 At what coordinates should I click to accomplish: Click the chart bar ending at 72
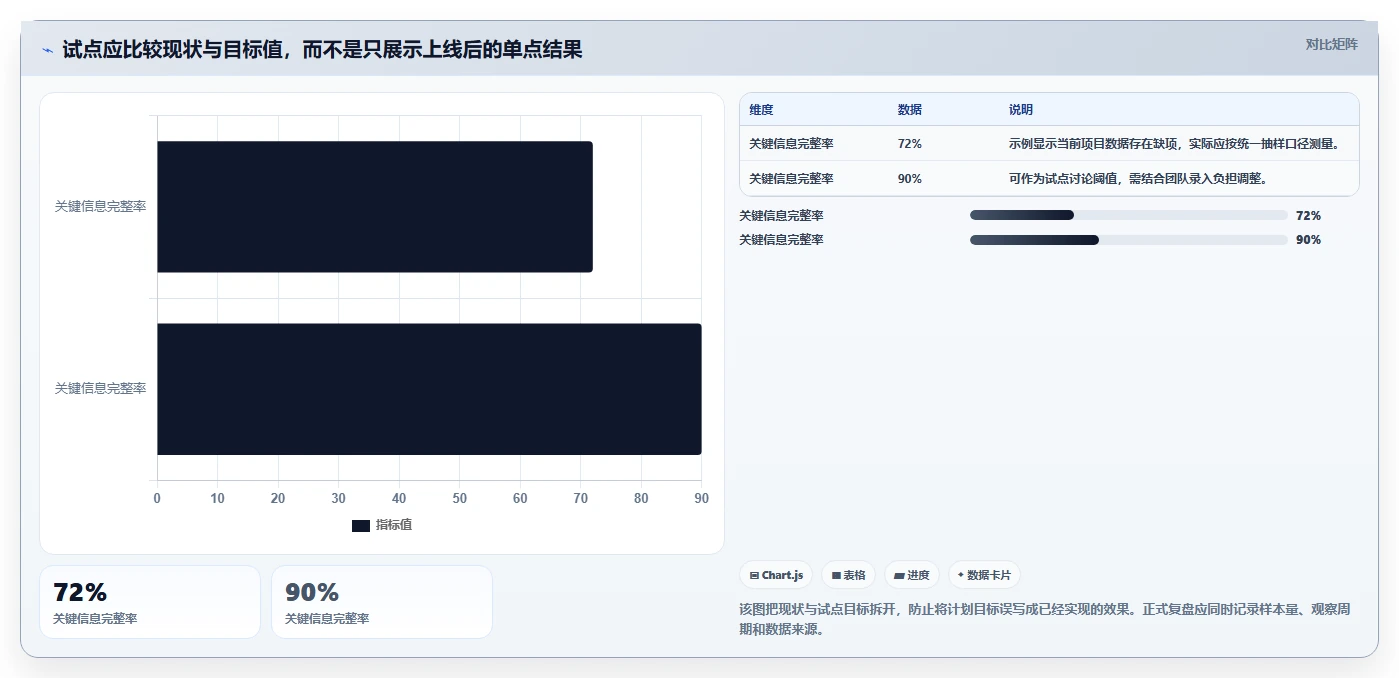coord(375,206)
